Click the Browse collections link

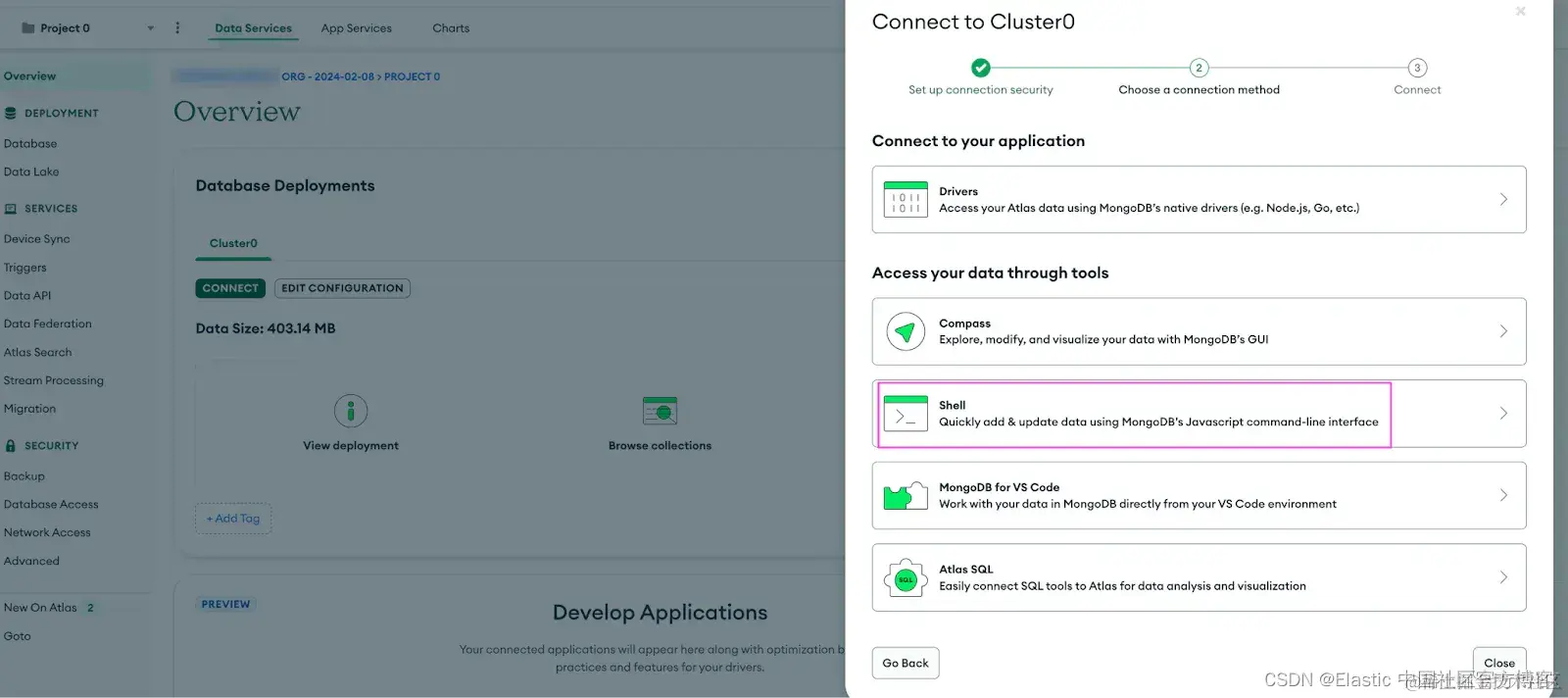pos(660,446)
